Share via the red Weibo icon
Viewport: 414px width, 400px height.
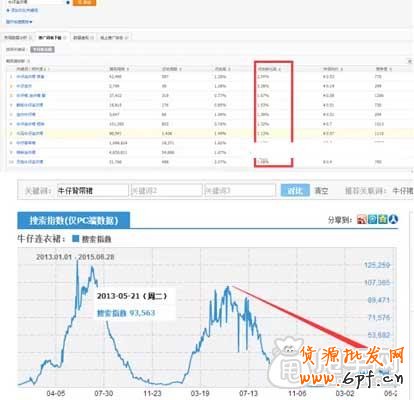362,219
